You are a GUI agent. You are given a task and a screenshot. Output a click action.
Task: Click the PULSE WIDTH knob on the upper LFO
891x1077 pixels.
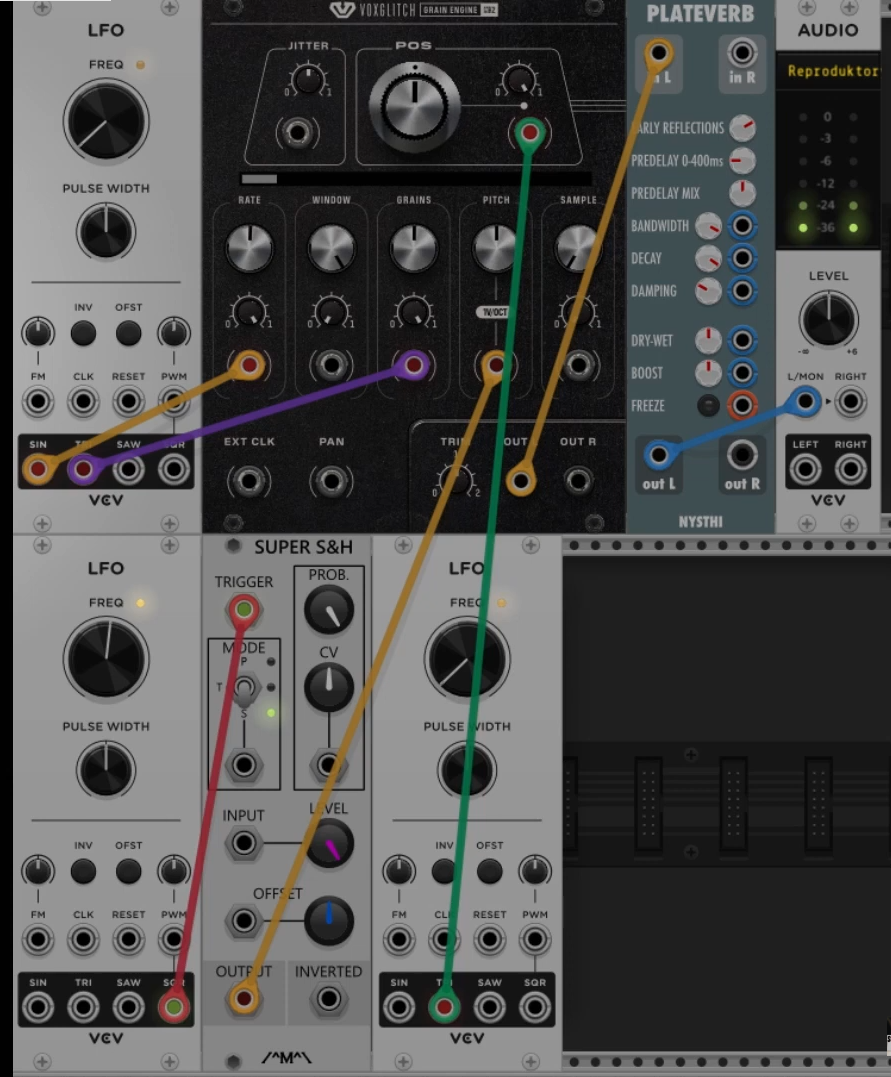point(106,231)
